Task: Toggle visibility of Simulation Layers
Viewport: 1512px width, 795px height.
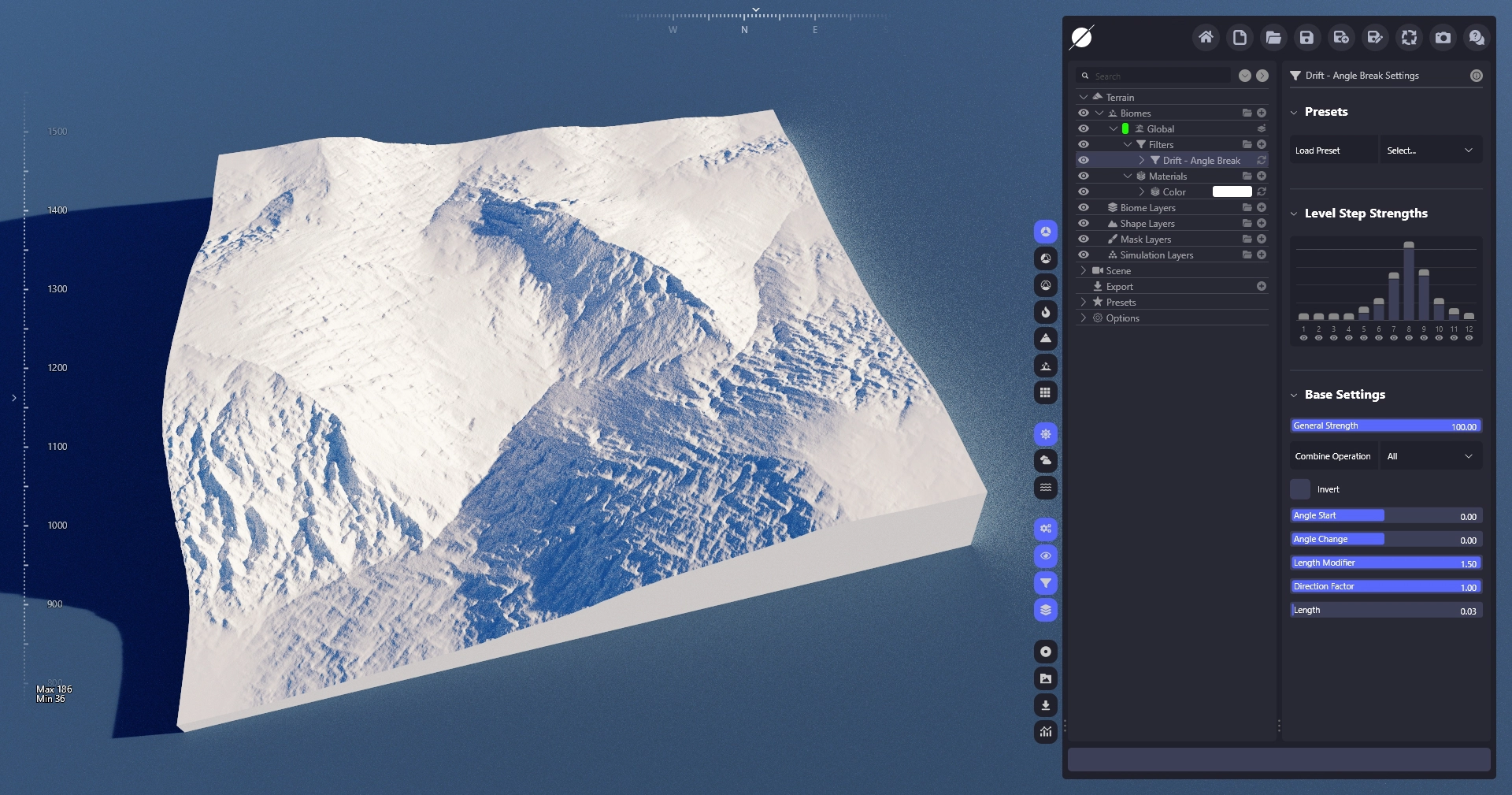Action: click(x=1084, y=254)
